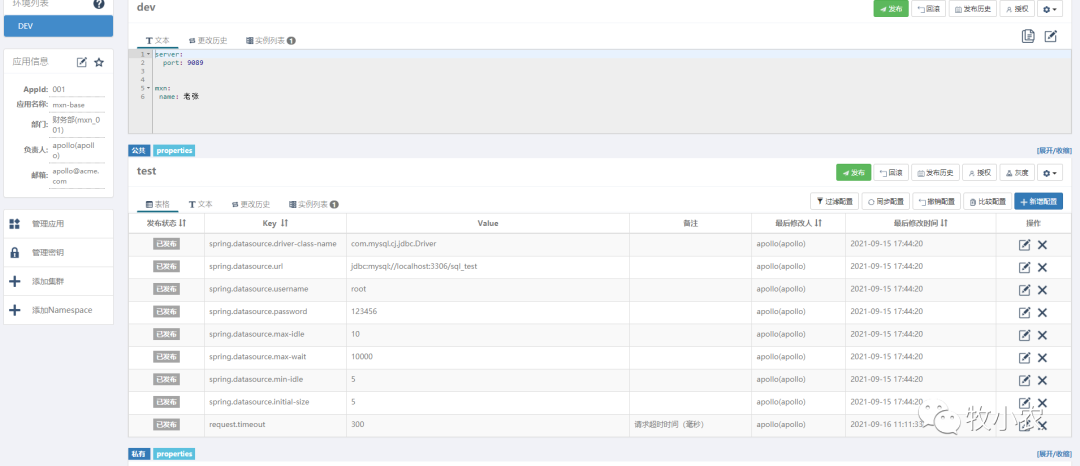The height and width of the screenshot is (466, 1080).
Task: Click the edit icon in dev text panel
Action: [1051, 36]
